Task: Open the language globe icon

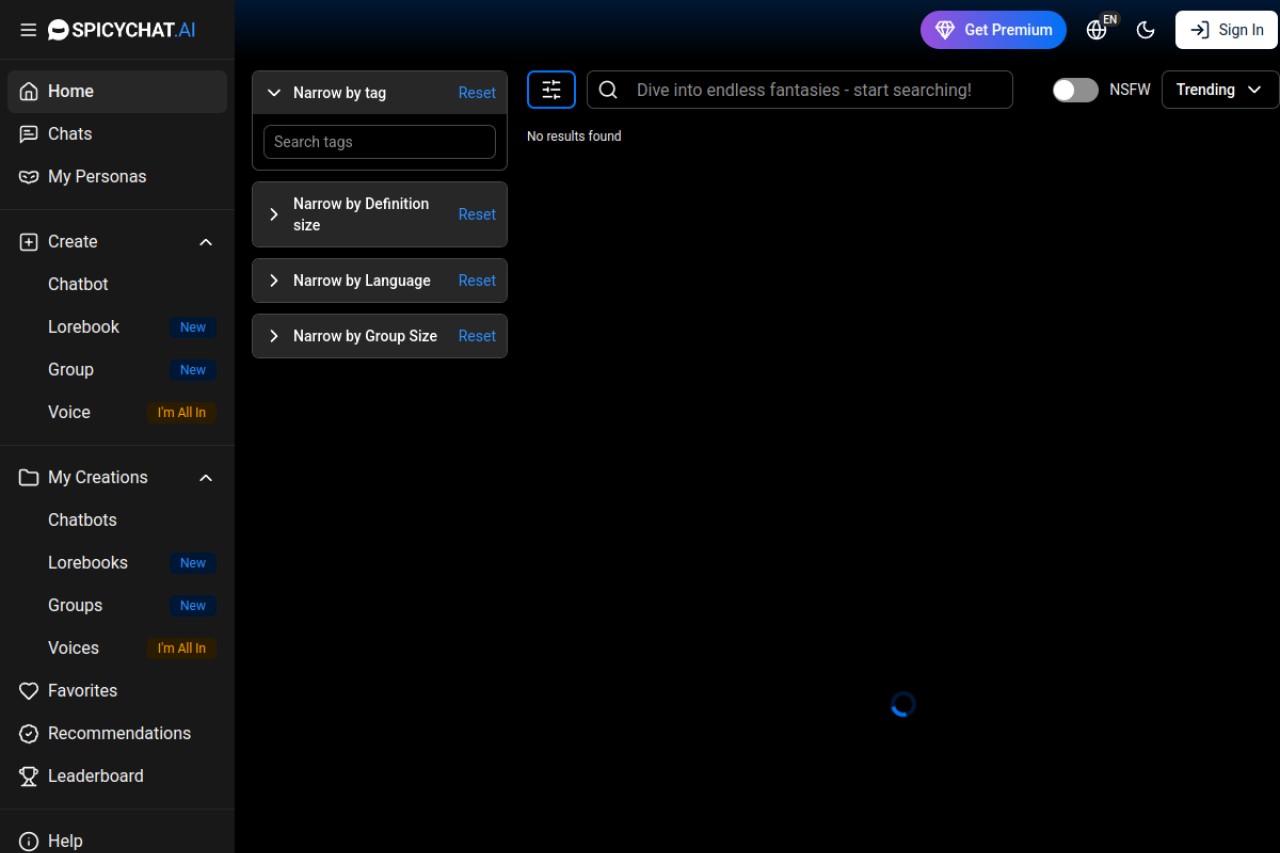Action: (1097, 30)
